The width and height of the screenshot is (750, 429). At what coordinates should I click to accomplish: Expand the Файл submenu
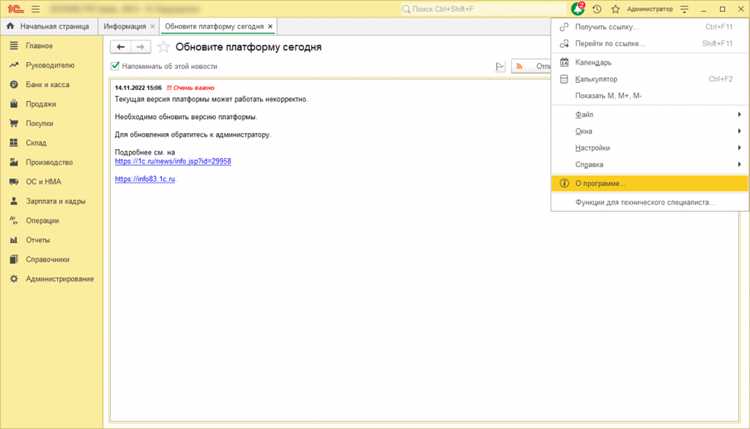650,114
